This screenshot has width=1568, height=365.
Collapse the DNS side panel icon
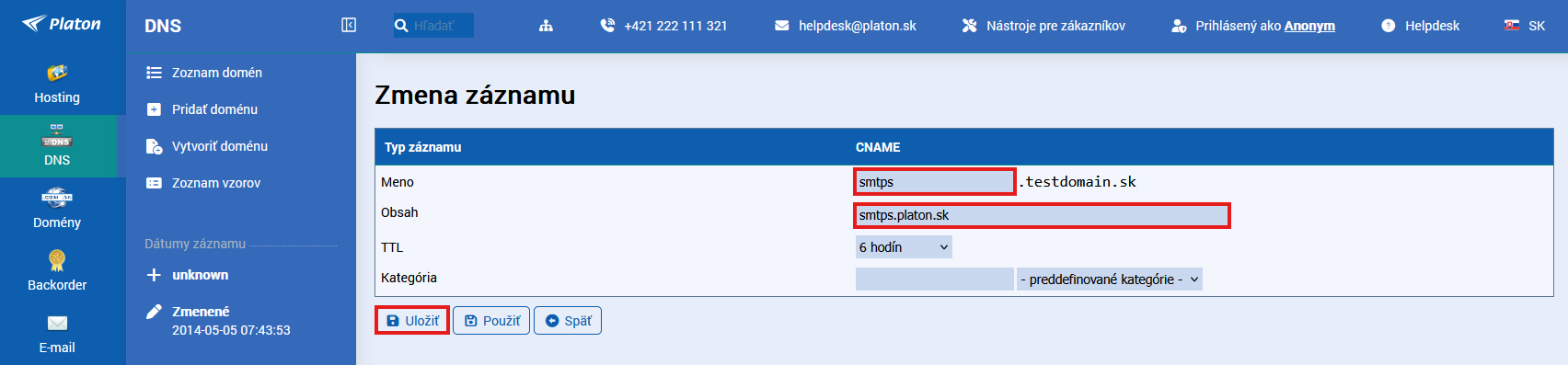pyautogui.click(x=349, y=25)
